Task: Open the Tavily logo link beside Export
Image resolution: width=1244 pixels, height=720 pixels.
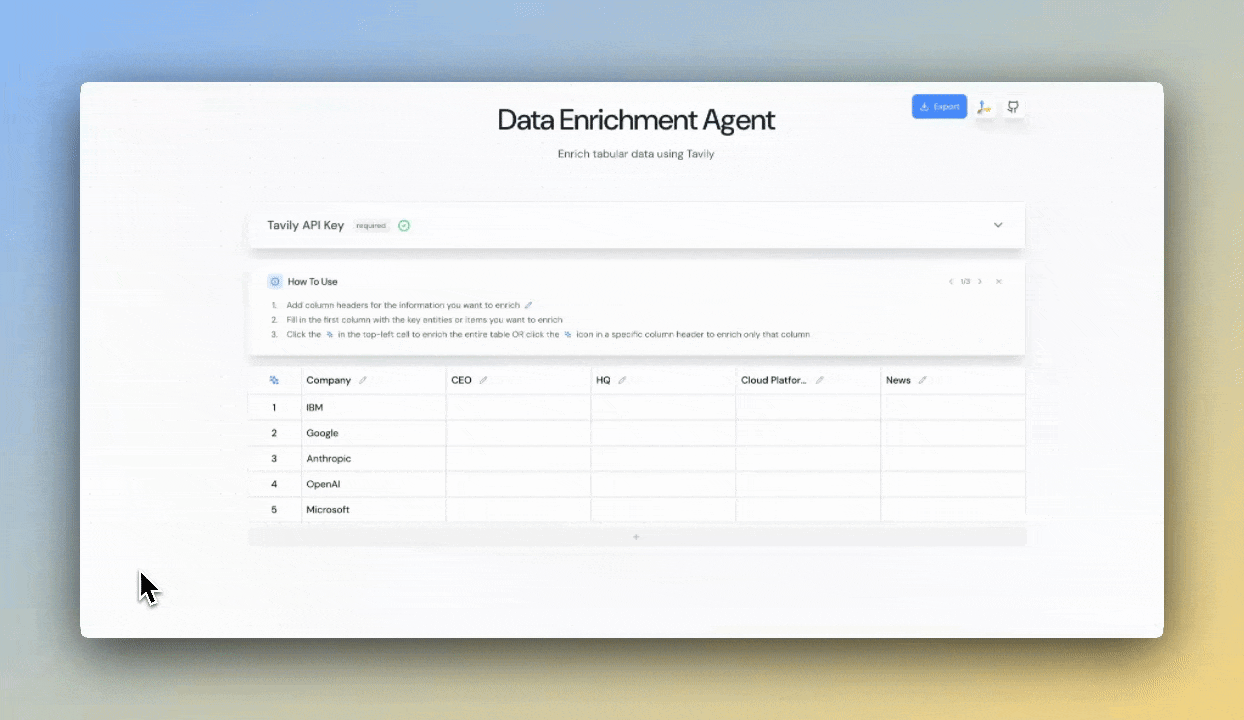Action: [984, 107]
